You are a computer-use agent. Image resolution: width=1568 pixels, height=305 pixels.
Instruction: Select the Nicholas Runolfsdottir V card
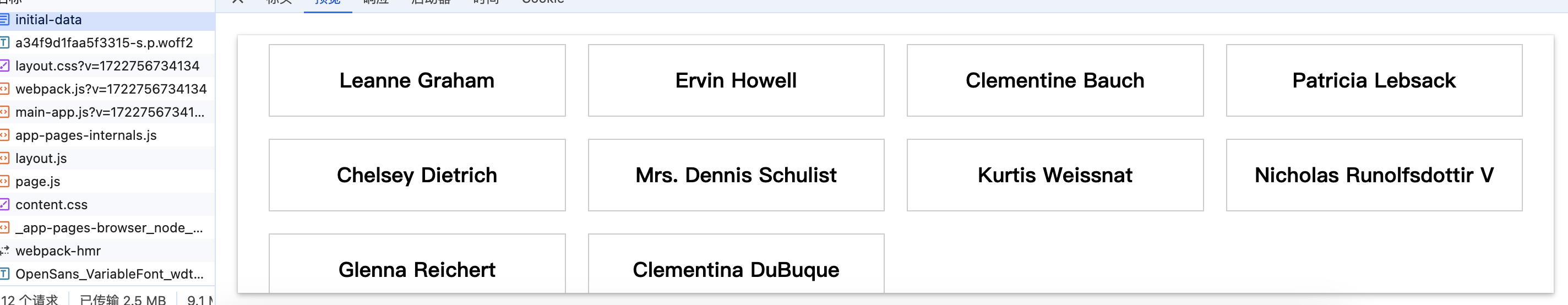point(1374,175)
